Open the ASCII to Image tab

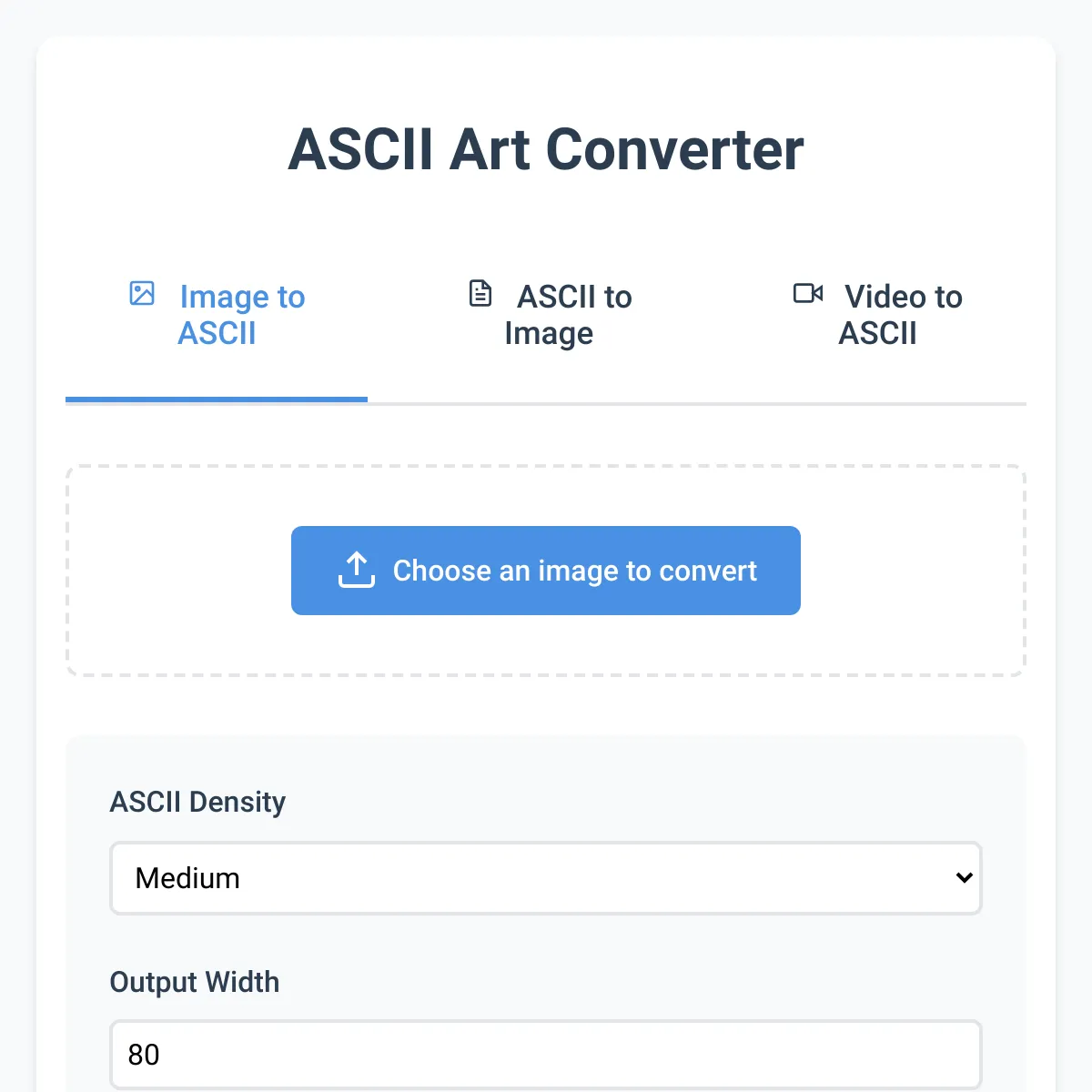click(x=550, y=315)
